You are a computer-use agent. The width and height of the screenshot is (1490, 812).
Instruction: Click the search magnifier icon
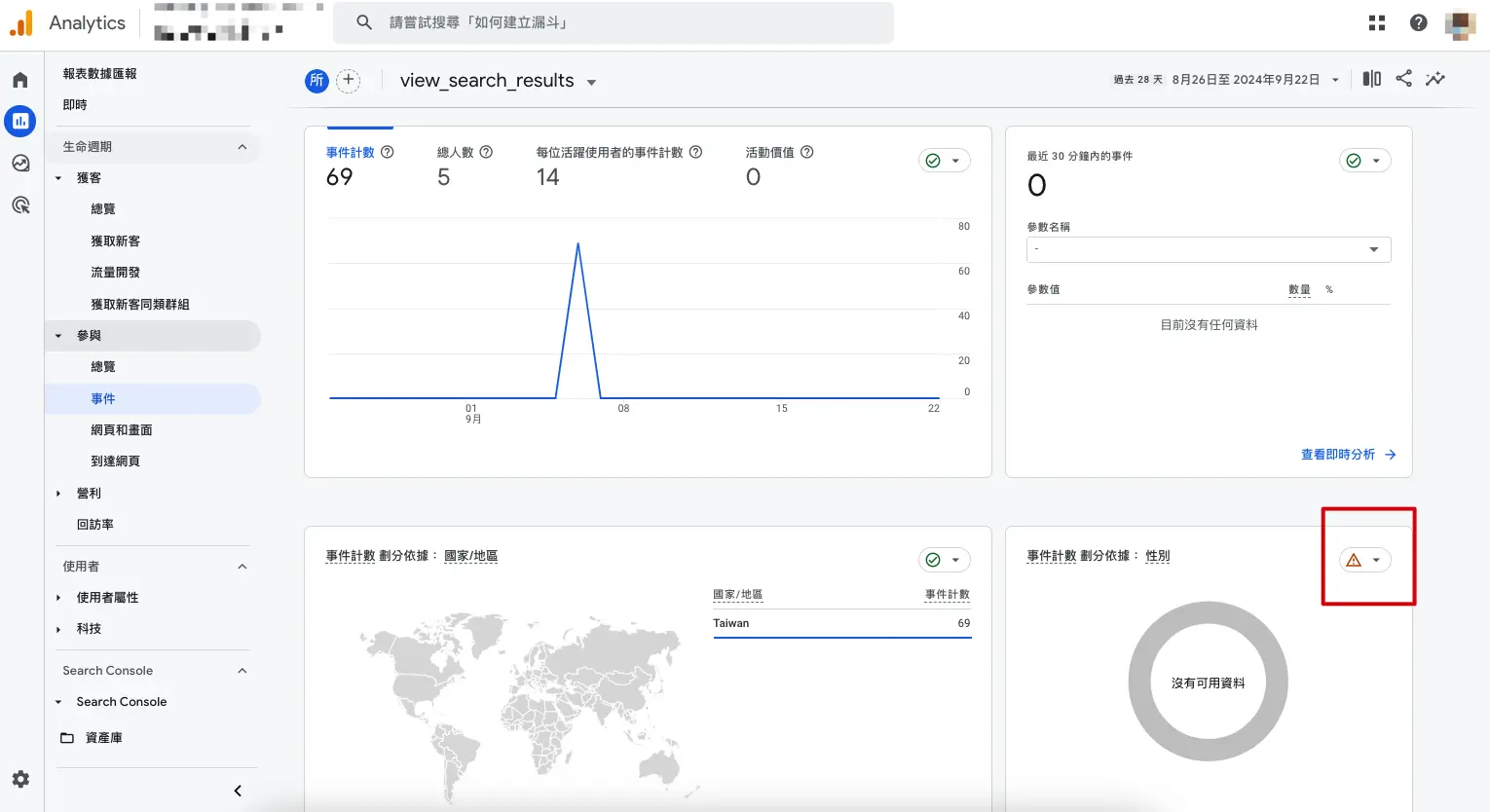click(x=364, y=22)
